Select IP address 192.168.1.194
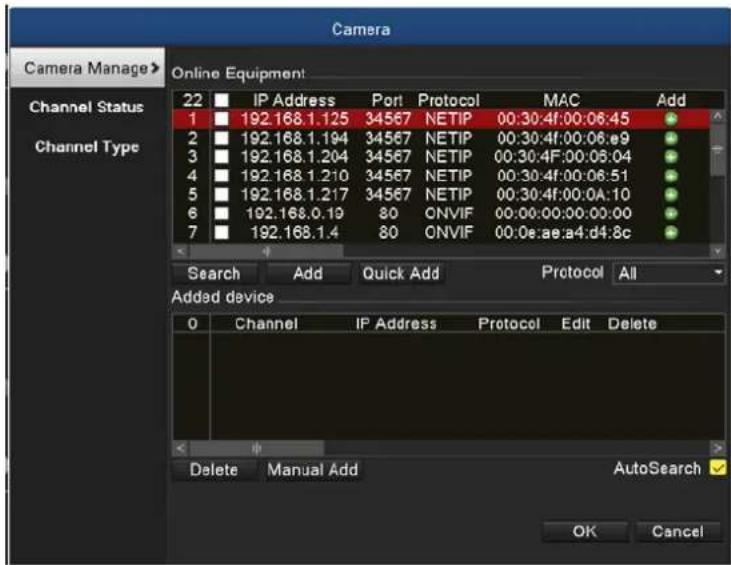 click(295, 138)
